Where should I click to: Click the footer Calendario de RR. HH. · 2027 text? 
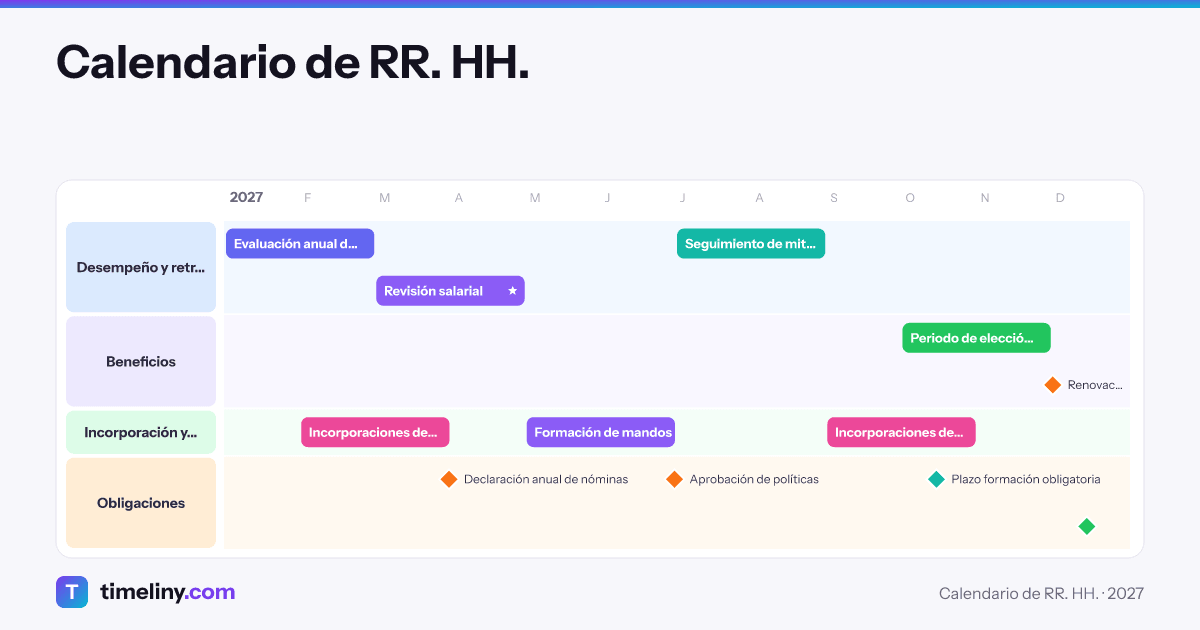click(x=1041, y=593)
